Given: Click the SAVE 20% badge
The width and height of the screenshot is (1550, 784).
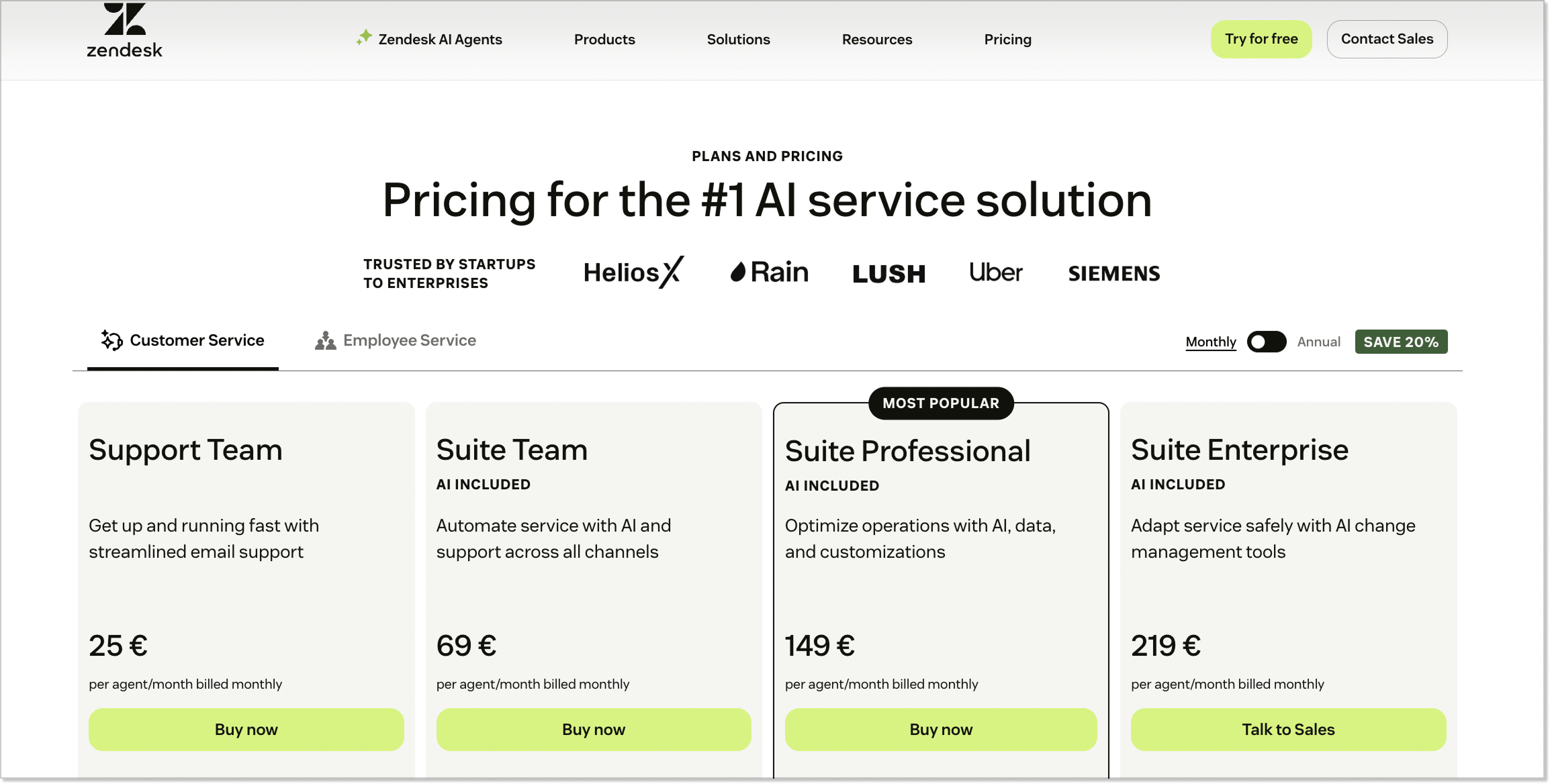Looking at the screenshot, I should click(1400, 342).
